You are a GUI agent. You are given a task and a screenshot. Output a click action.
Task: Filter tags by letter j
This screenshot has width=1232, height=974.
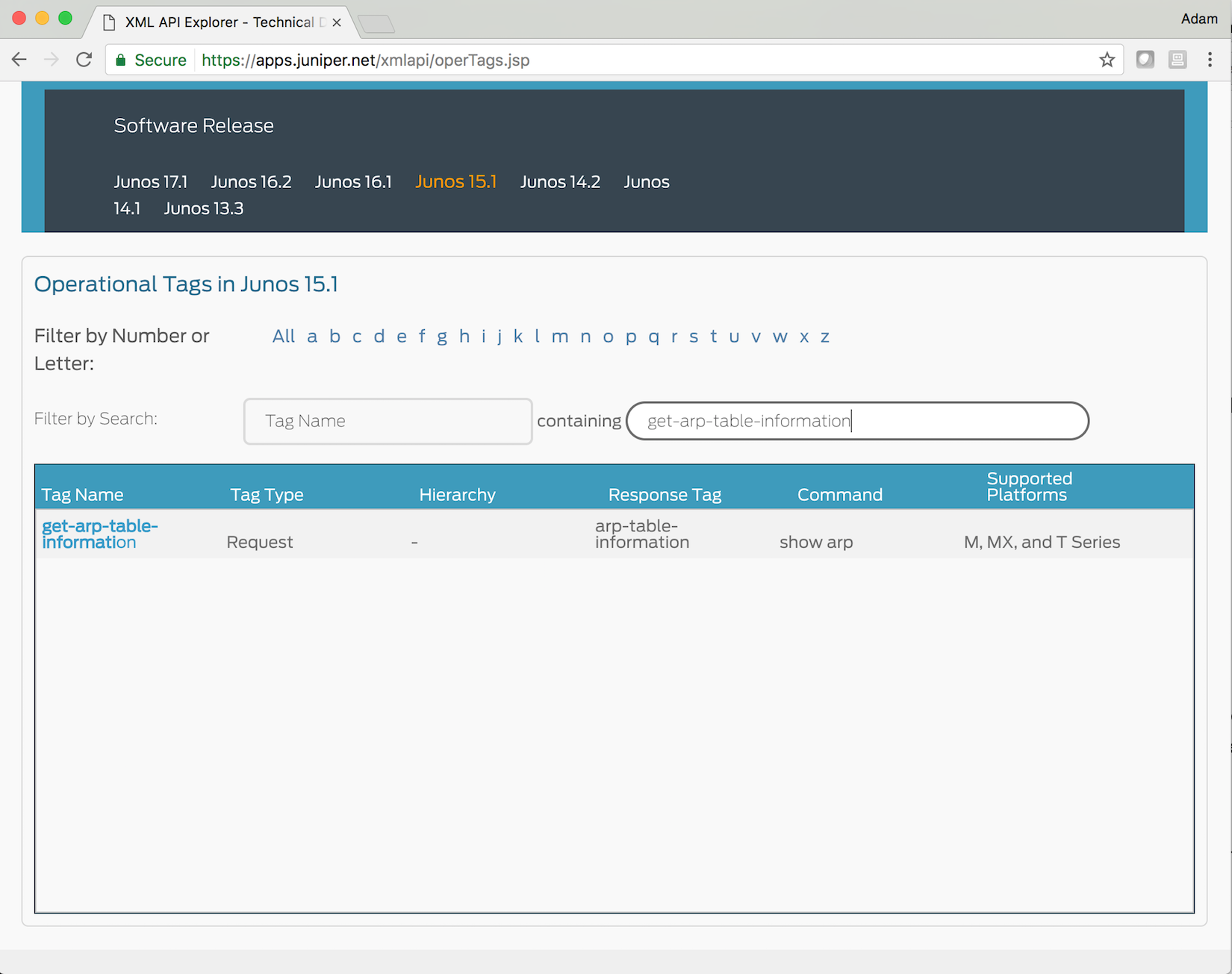[x=500, y=337]
